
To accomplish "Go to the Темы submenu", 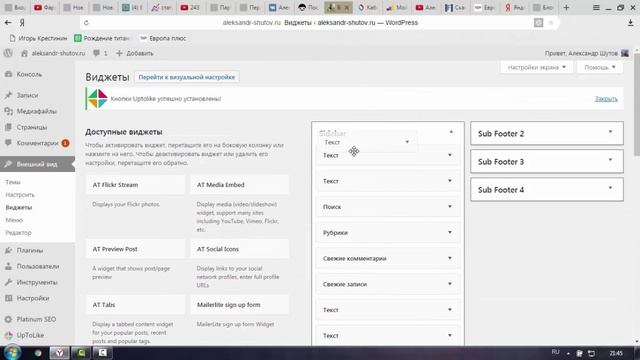I will point(13,182).
